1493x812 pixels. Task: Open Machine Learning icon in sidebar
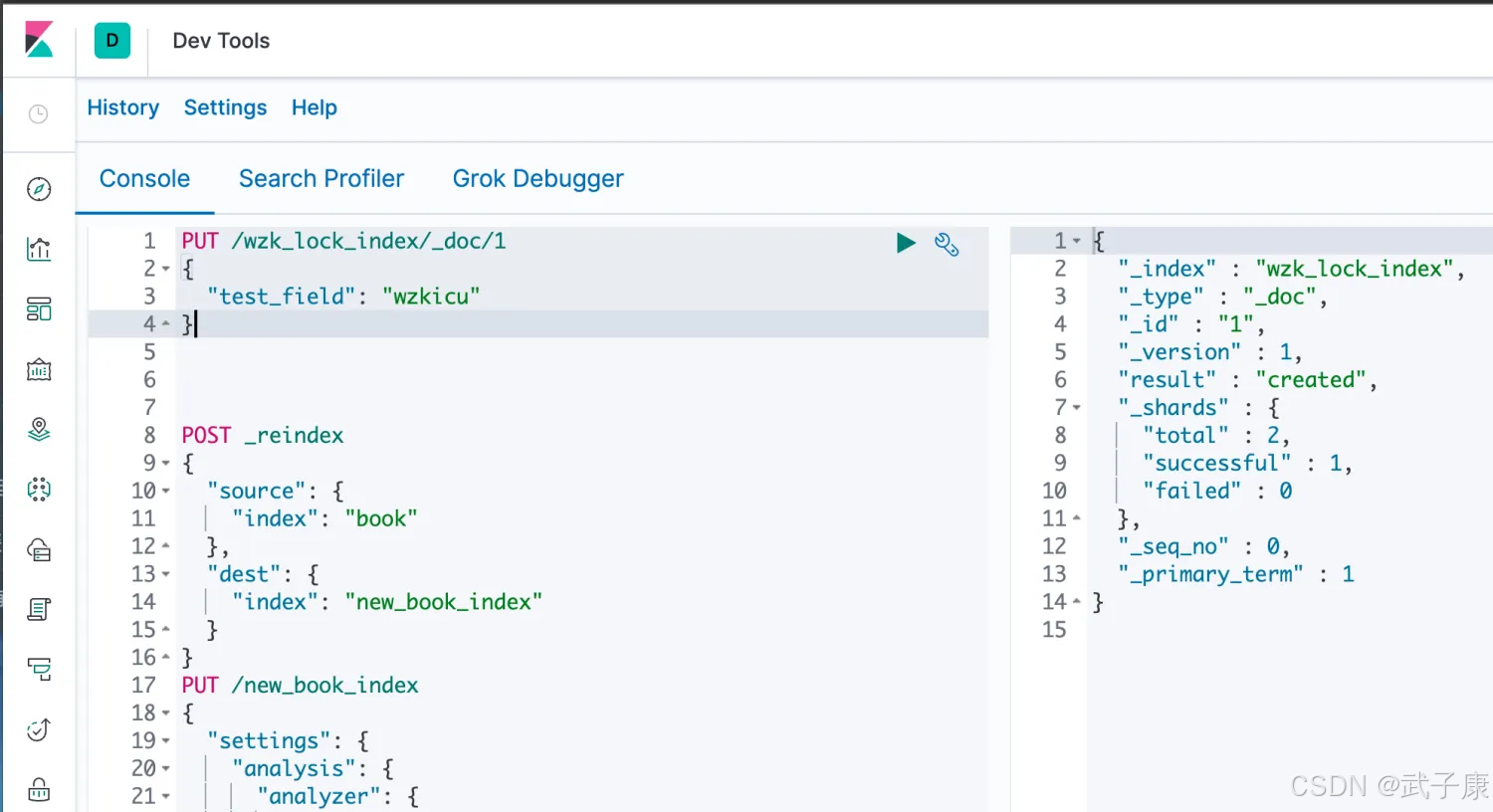click(x=39, y=489)
